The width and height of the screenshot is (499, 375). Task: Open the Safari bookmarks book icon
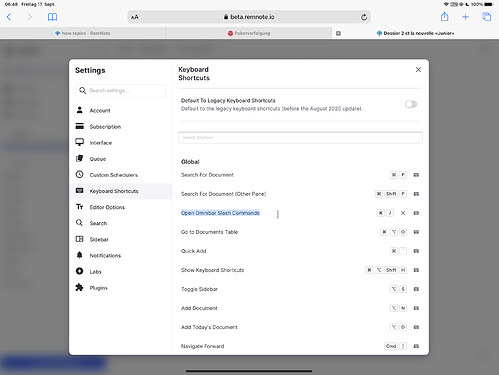tap(52, 17)
